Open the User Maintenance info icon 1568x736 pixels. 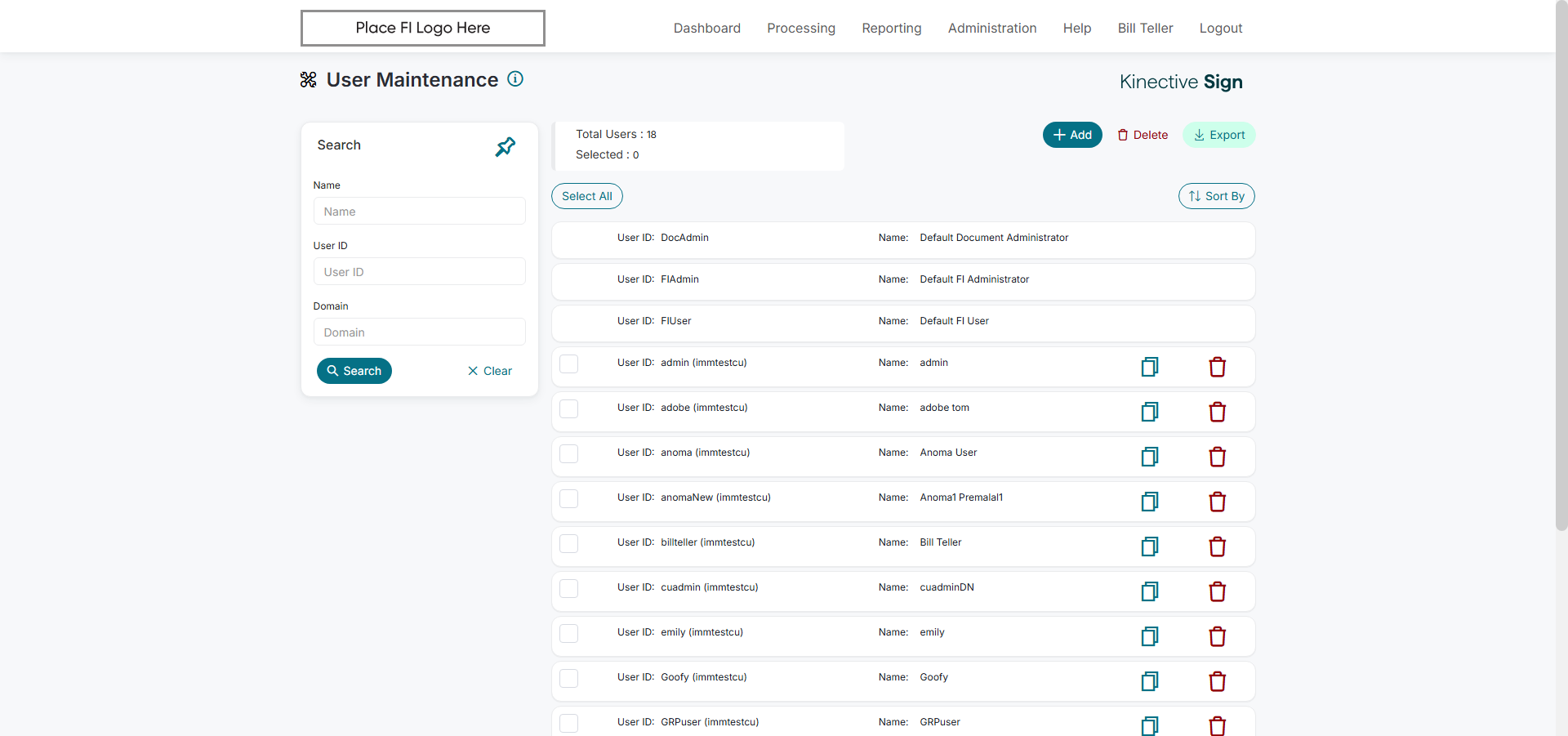[x=515, y=79]
